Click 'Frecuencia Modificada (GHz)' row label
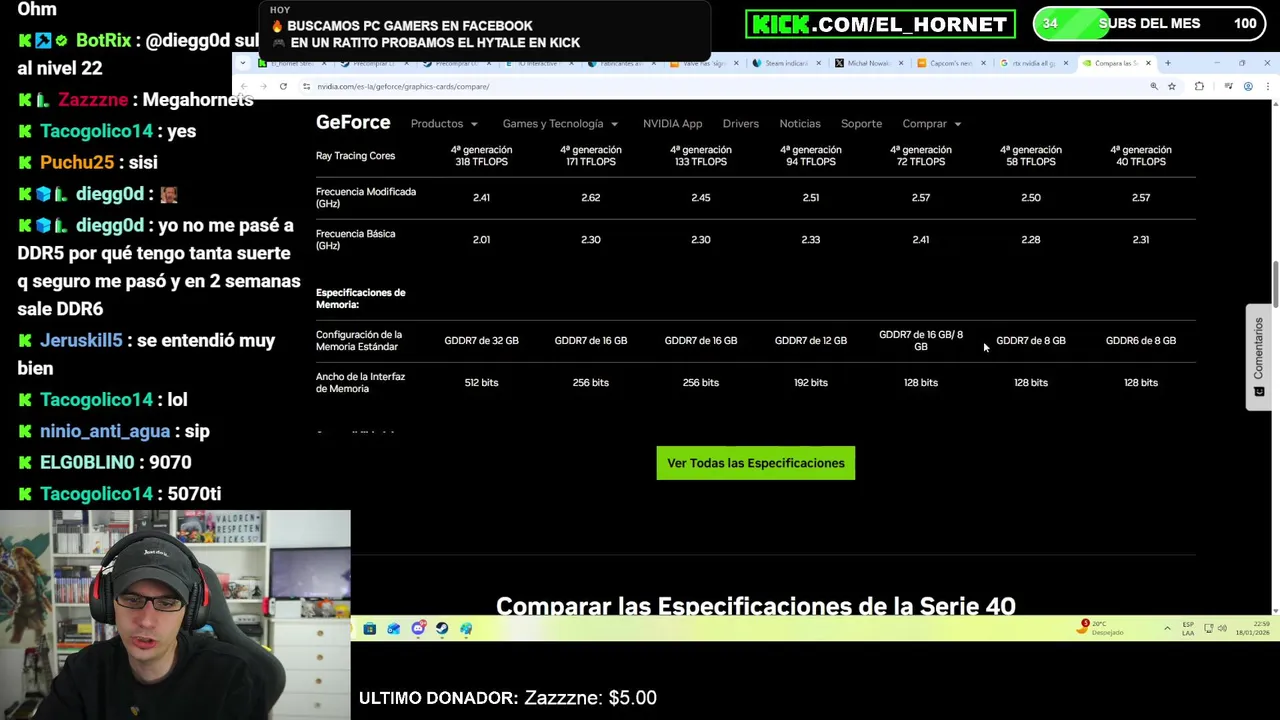 click(365, 198)
